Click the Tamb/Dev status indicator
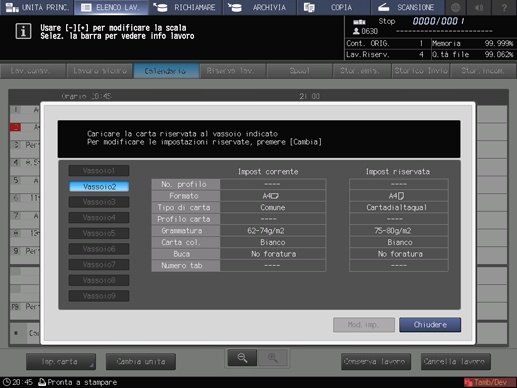This screenshot has height=388, width=517. [489, 382]
